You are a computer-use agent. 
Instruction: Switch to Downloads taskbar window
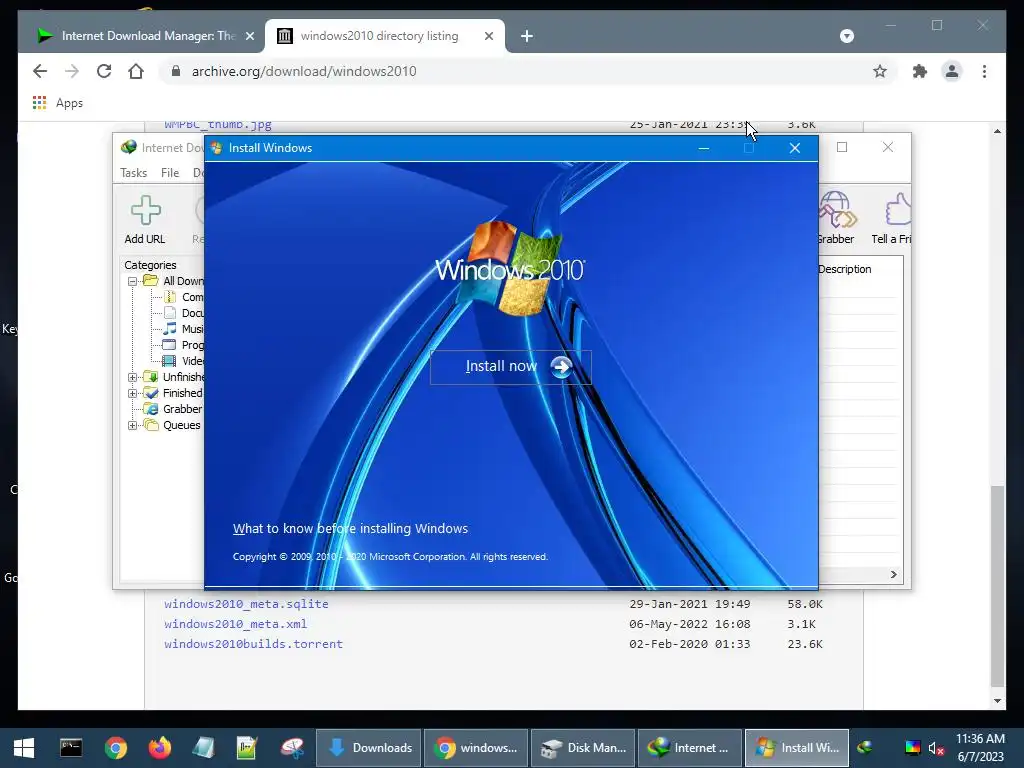369,748
